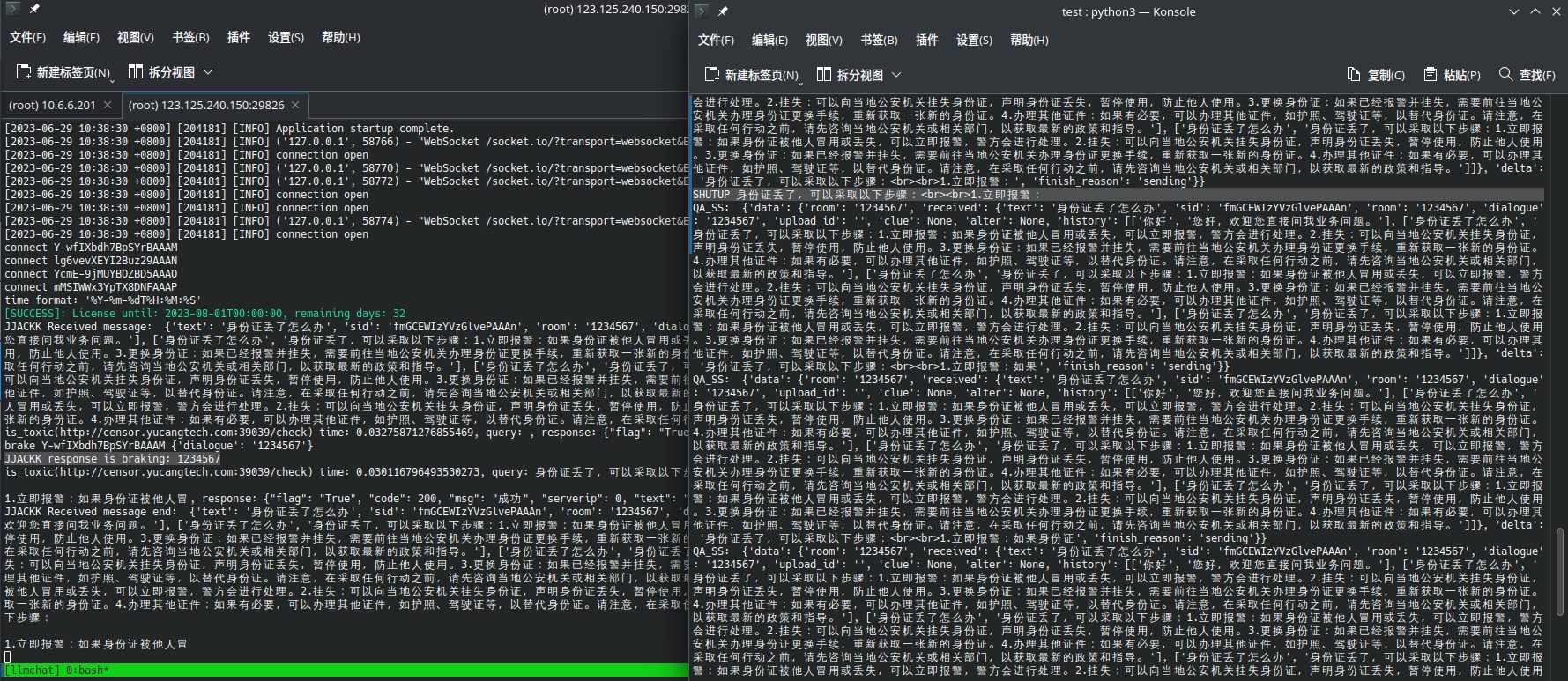
Task: Open 视图(V) menu in left Konsole window
Action: pos(135,37)
